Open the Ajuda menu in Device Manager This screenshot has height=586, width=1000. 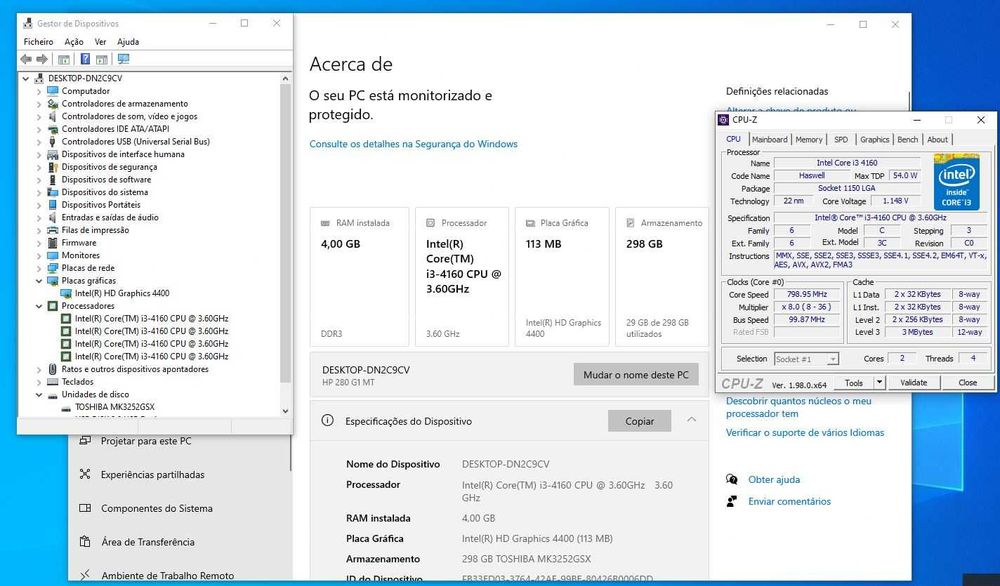pyautogui.click(x=128, y=41)
